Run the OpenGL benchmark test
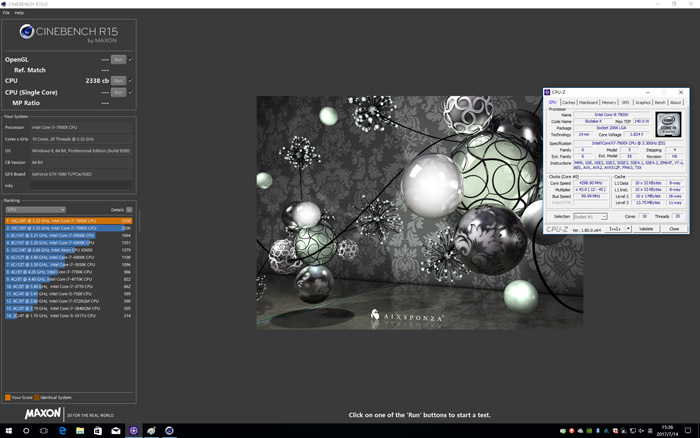This screenshot has width=700, height=438. [118, 59]
